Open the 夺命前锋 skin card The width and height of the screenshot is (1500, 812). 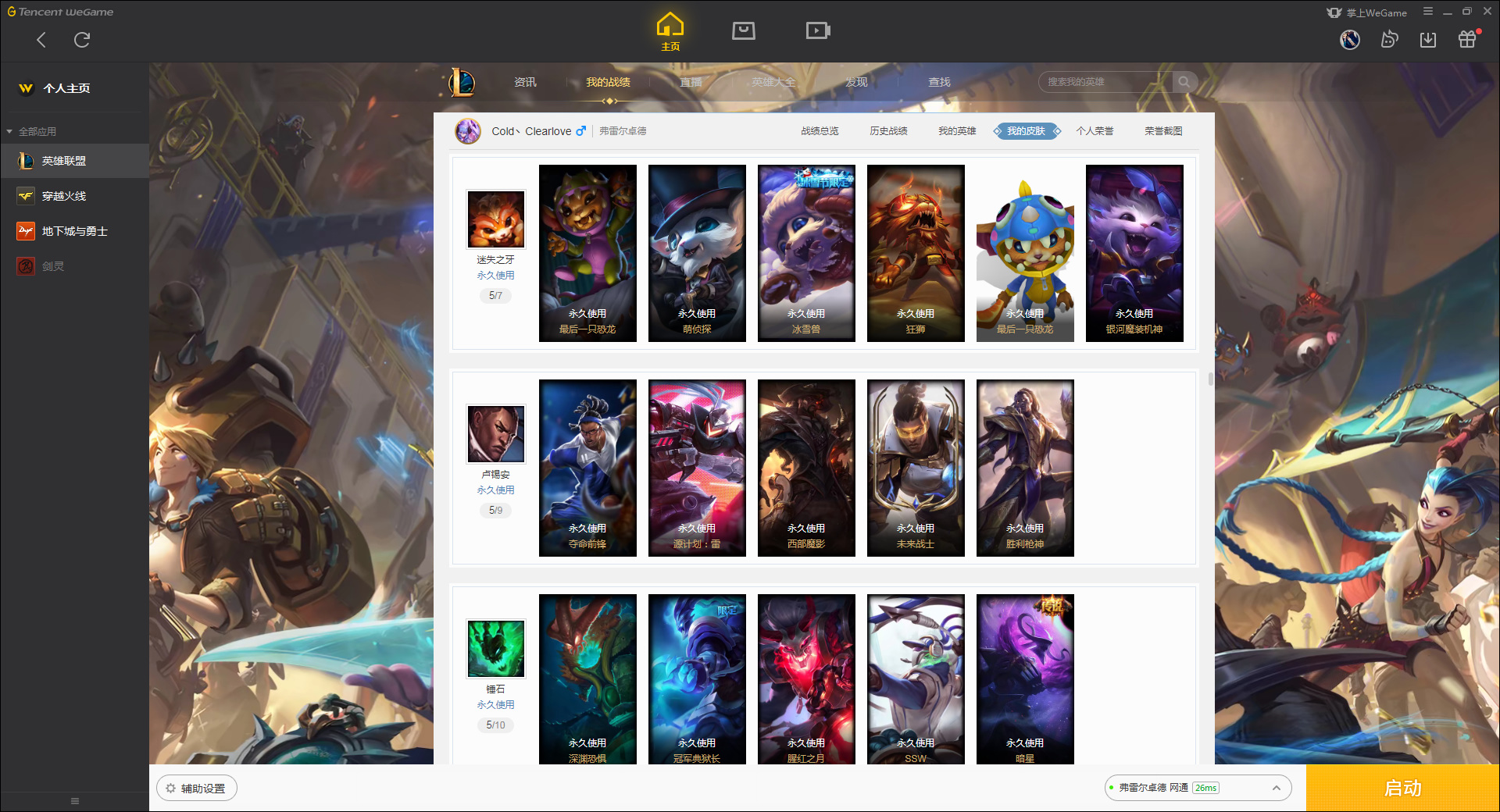(587, 468)
